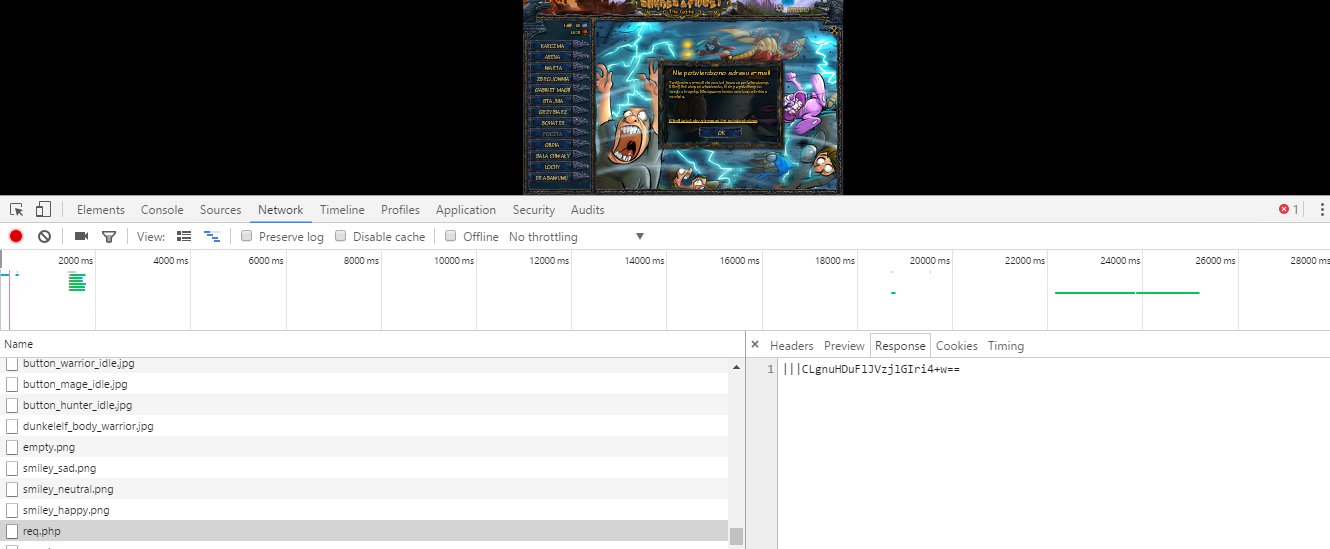
Task: Select the req.php request row
Action: coord(365,531)
